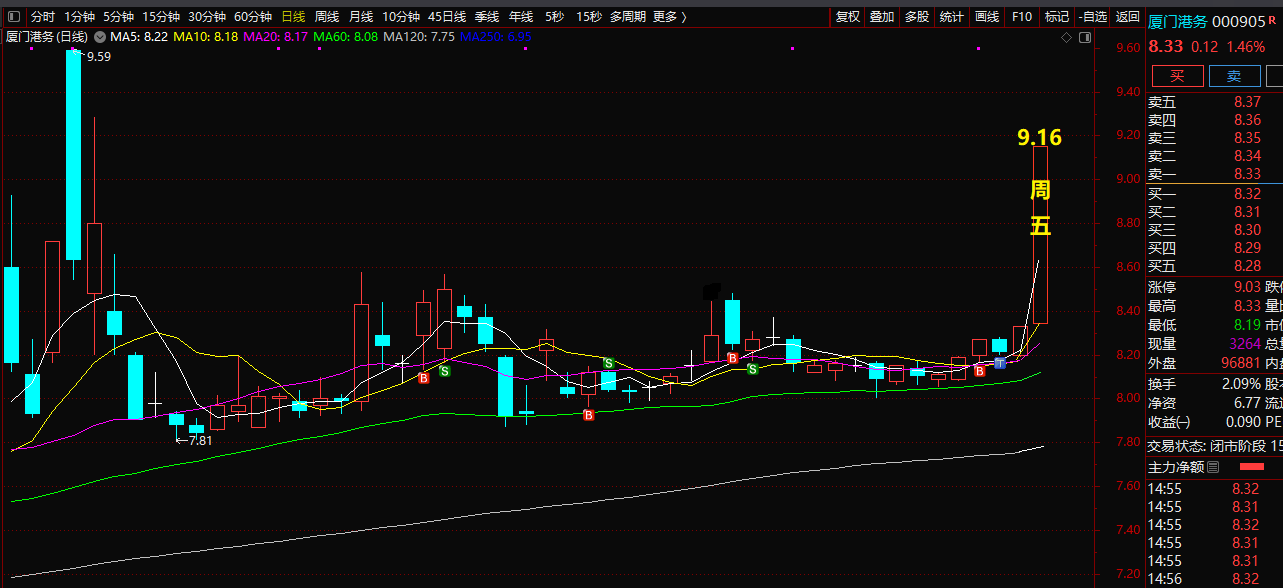Click the blue T marker on the chart

point(999,362)
